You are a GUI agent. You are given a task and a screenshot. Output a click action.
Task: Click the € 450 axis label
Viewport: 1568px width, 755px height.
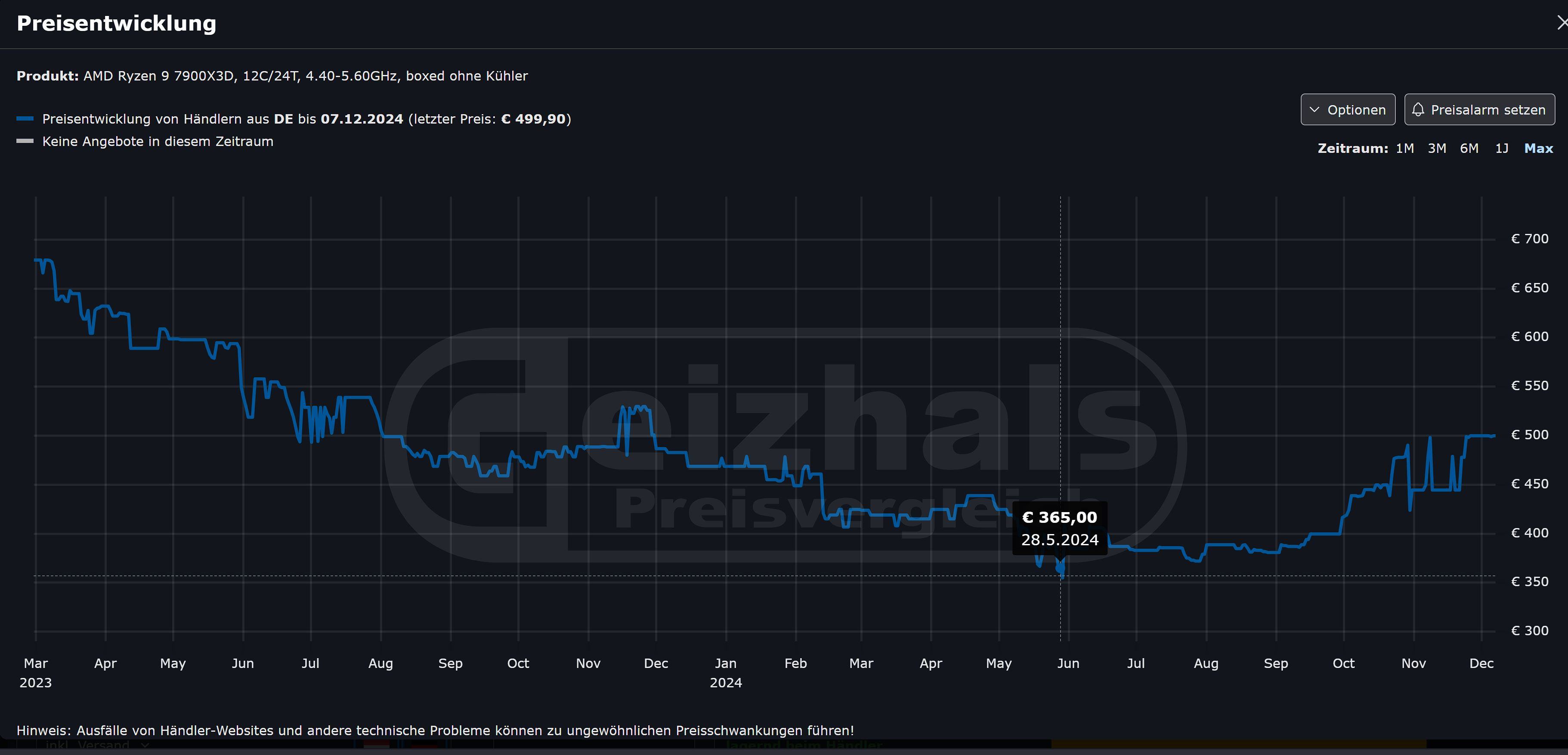click(1530, 484)
